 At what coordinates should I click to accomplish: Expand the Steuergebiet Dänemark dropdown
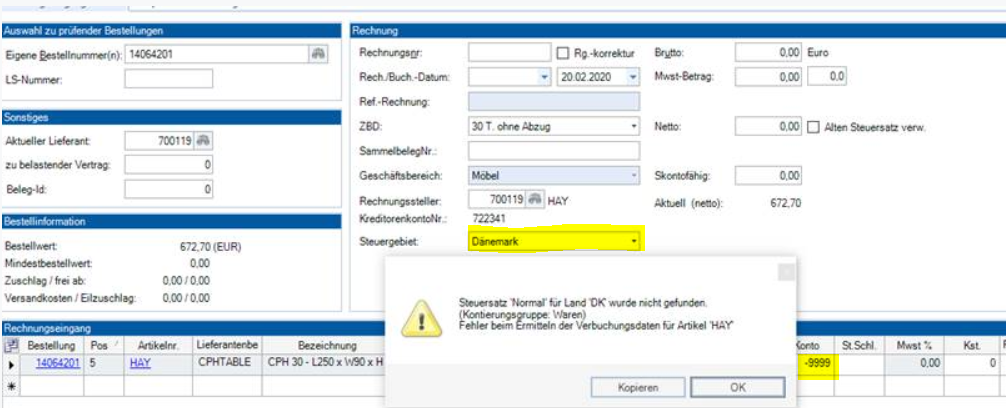tap(633, 241)
